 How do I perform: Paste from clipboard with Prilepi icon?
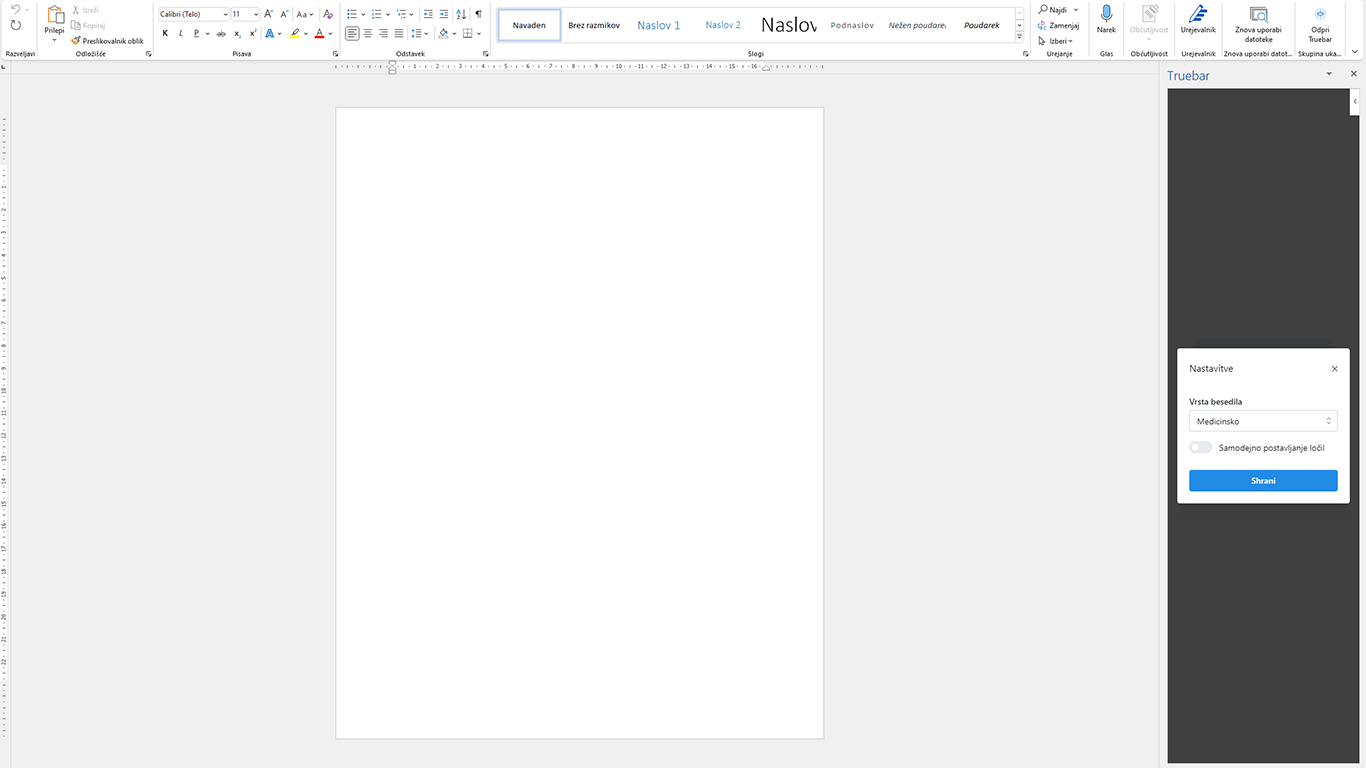click(x=55, y=17)
